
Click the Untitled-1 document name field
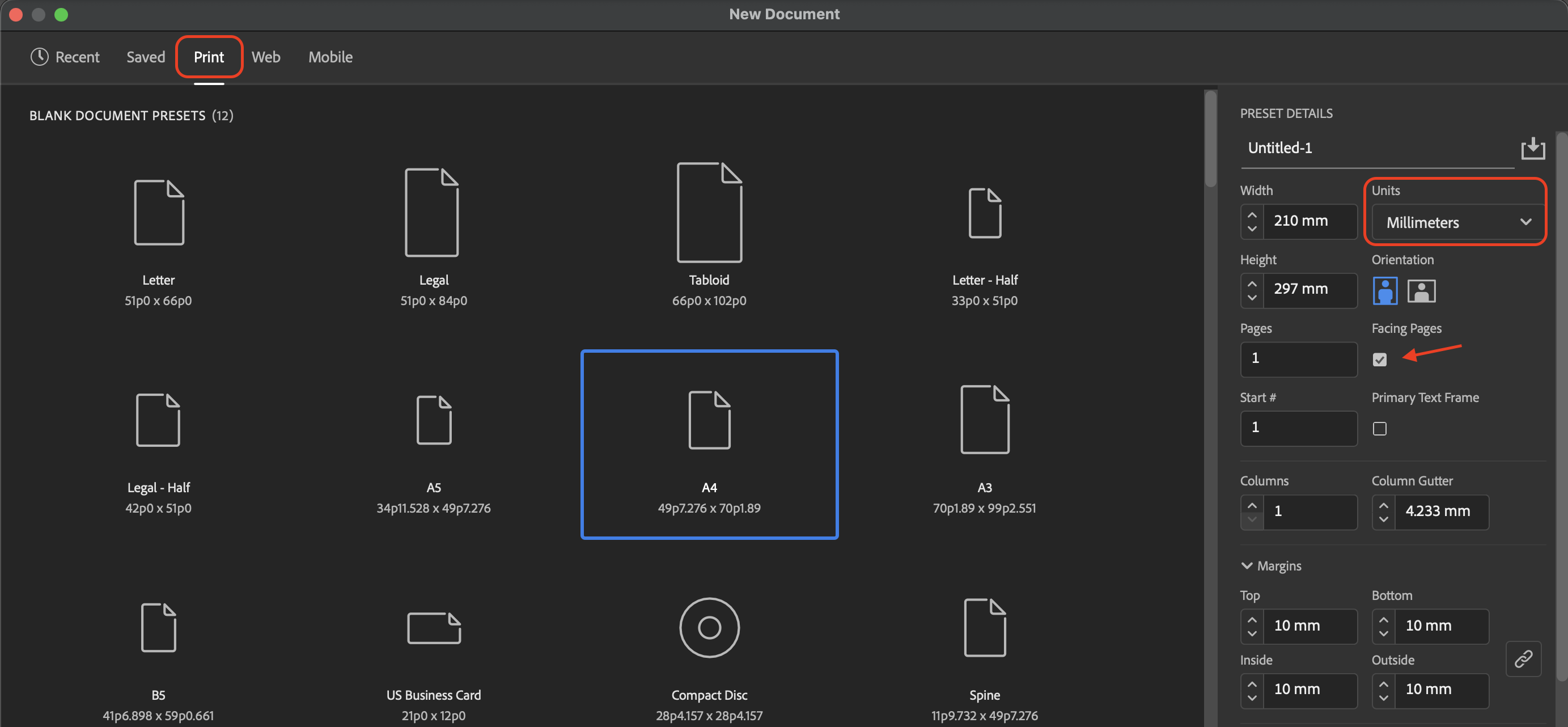[x=1377, y=148]
